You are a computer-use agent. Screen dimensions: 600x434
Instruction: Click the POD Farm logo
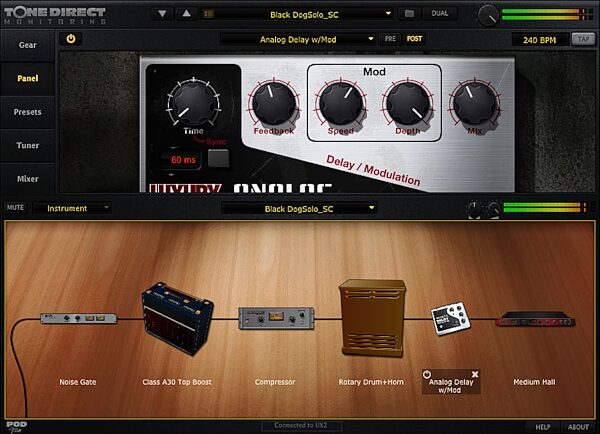coord(16,427)
